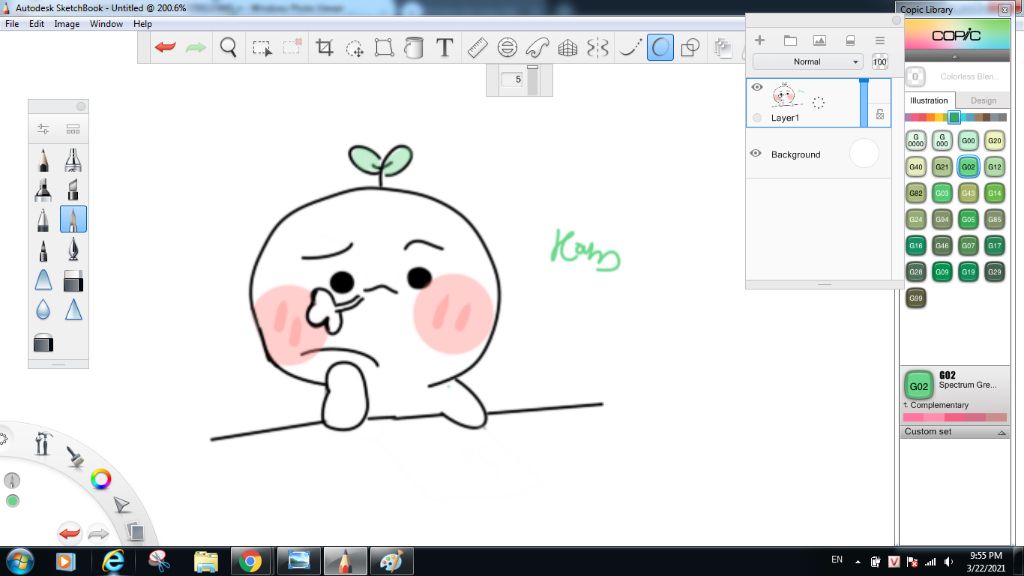Open the Normal blend mode dropdown

tap(808, 62)
